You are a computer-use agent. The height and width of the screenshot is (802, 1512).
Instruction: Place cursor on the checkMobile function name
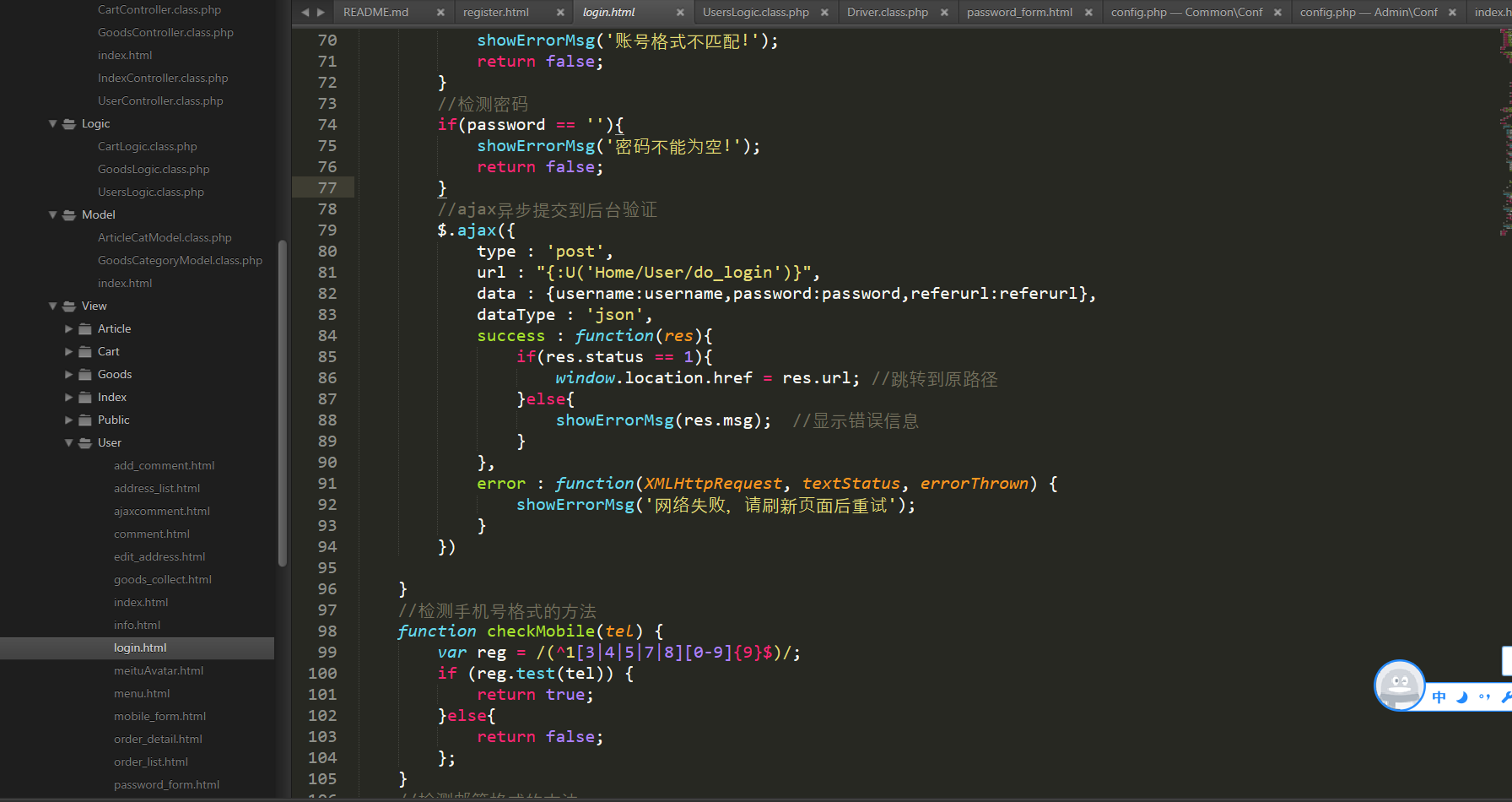(541, 631)
